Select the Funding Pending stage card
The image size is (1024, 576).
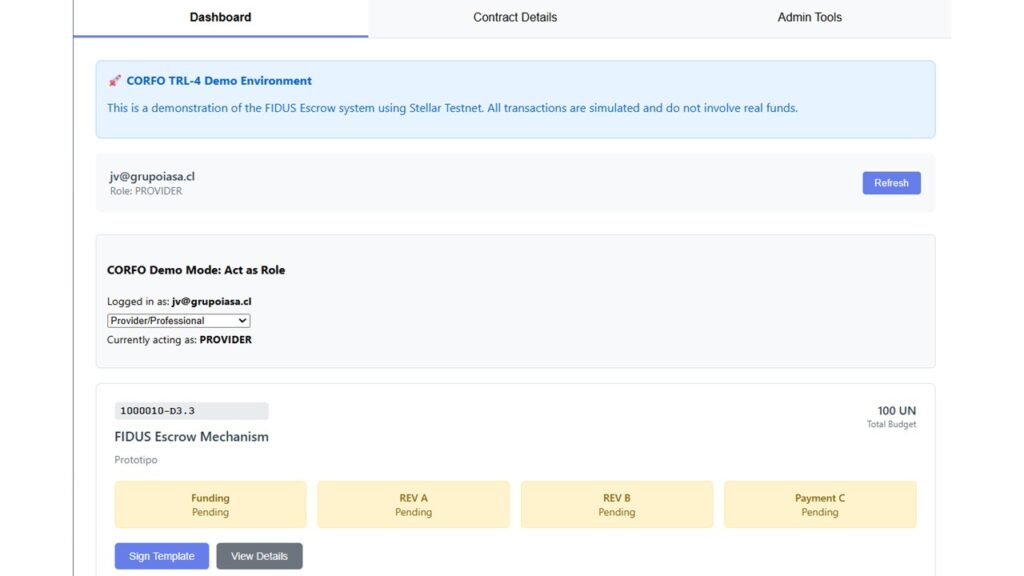[x=210, y=505]
